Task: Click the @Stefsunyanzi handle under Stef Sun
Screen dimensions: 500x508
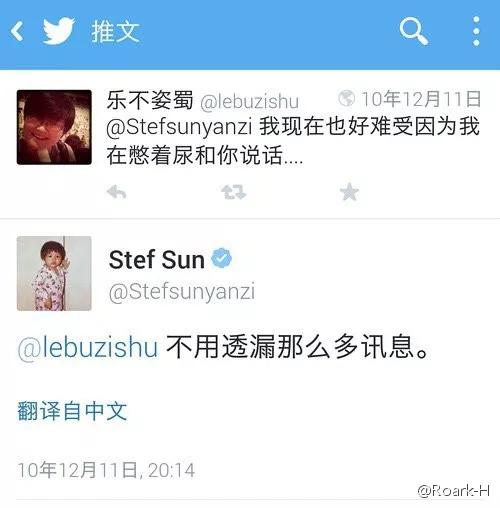Action: point(182,292)
